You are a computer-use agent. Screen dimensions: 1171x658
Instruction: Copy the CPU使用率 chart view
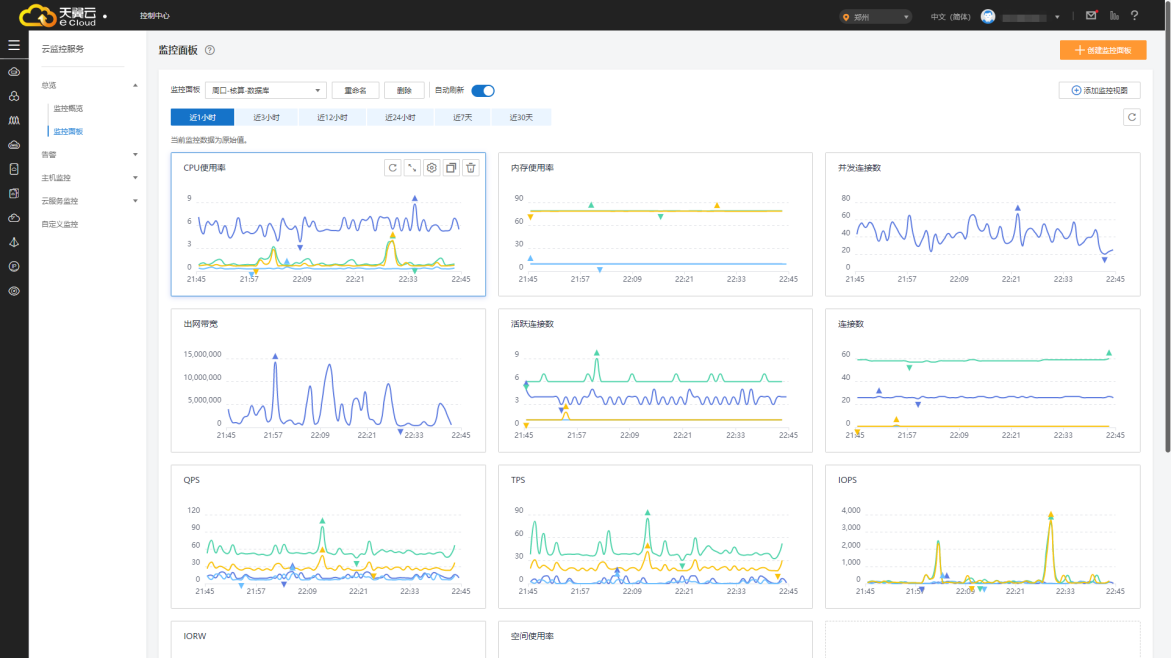(x=451, y=168)
